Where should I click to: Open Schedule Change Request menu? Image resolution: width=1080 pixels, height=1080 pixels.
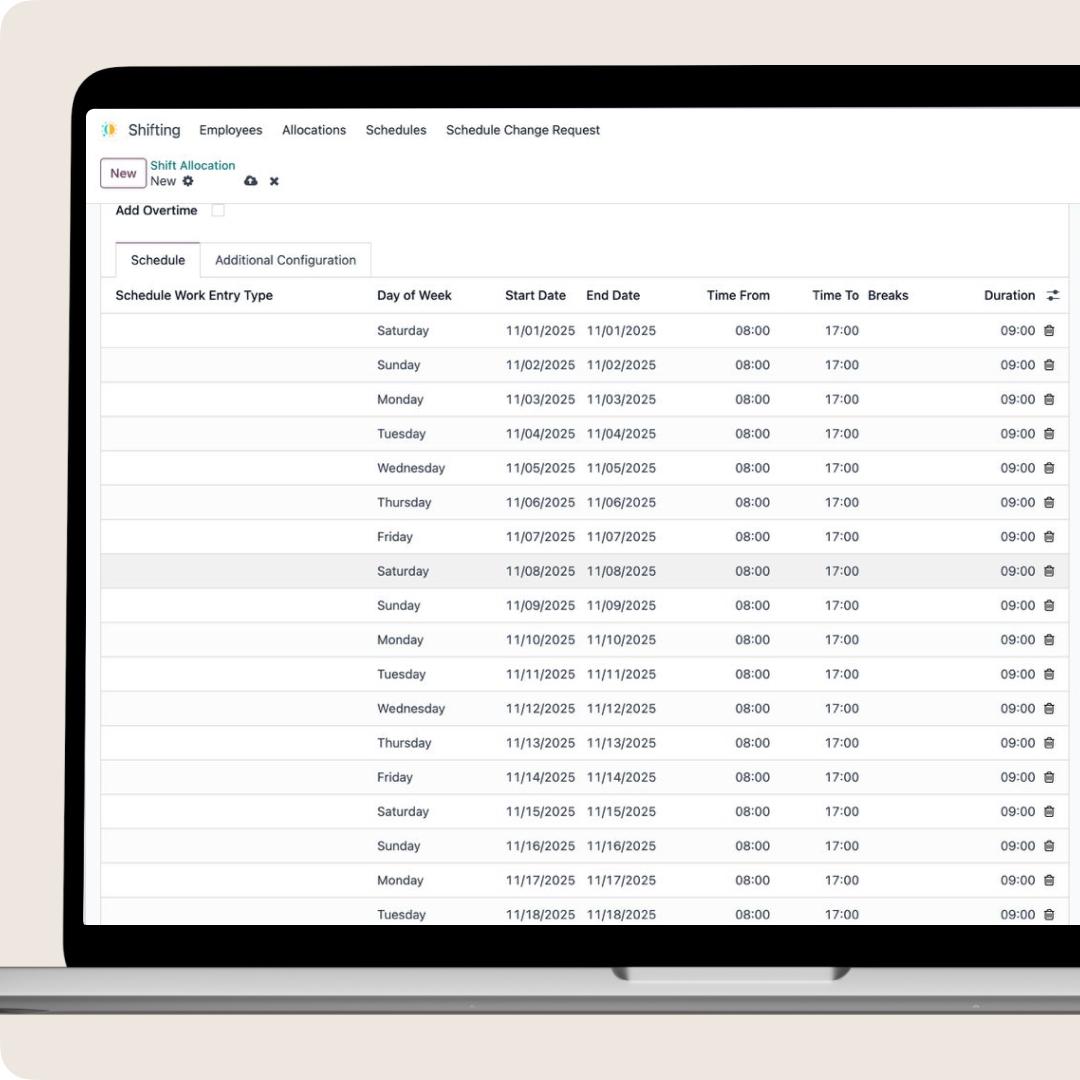(x=523, y=130)
